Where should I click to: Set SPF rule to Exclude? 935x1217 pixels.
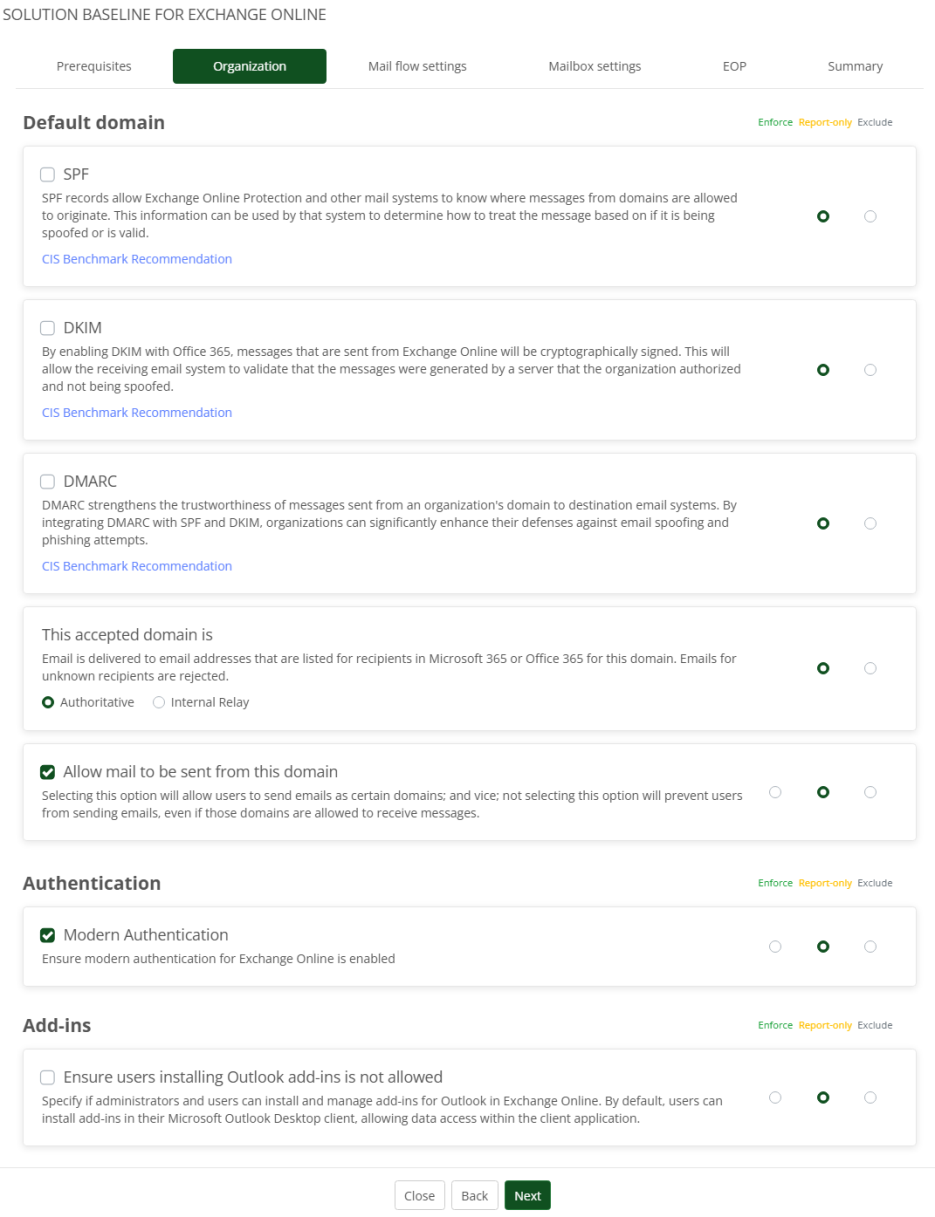(870, 216)
